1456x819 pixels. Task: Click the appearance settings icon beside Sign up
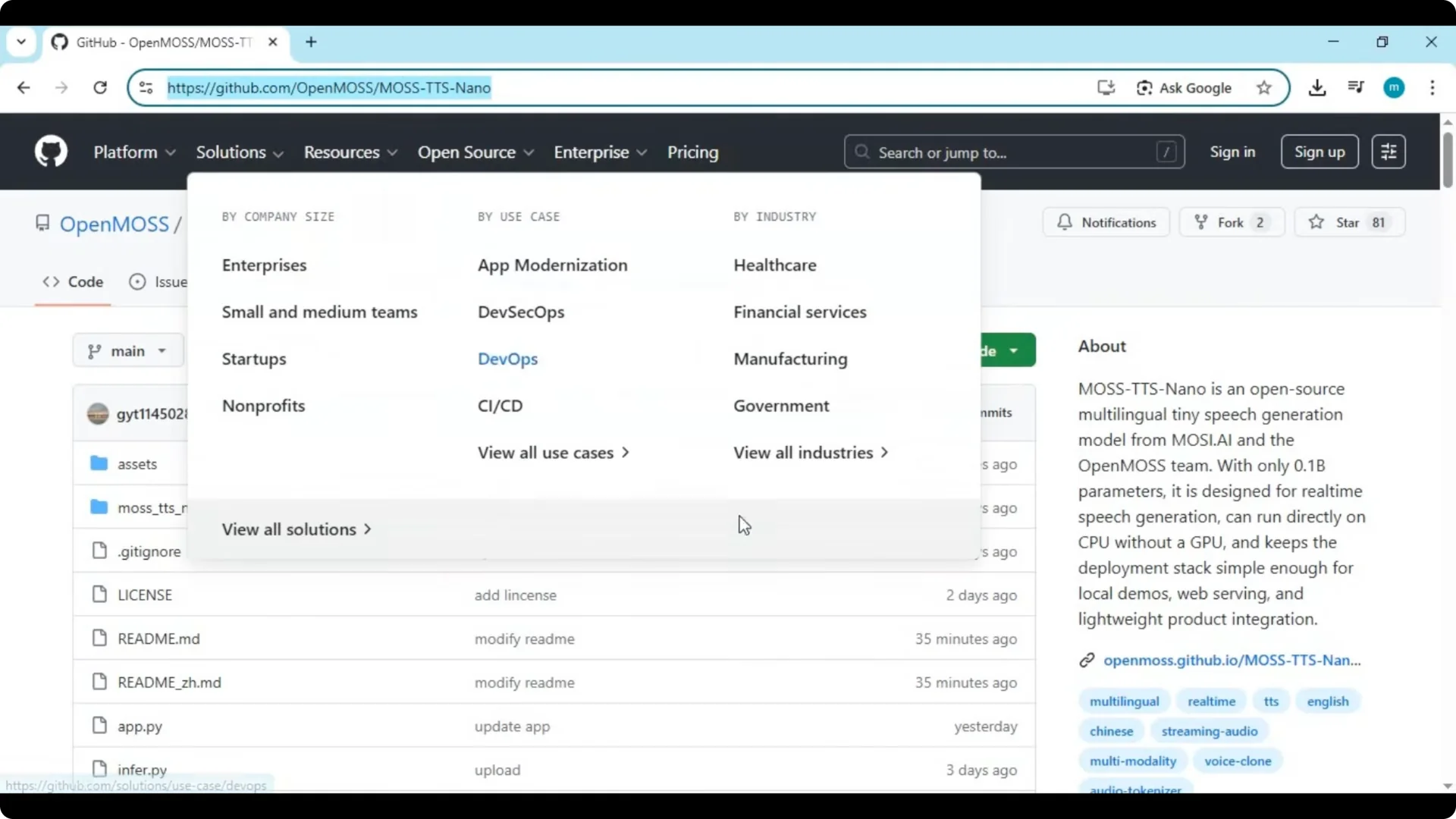coord(1389,152)
